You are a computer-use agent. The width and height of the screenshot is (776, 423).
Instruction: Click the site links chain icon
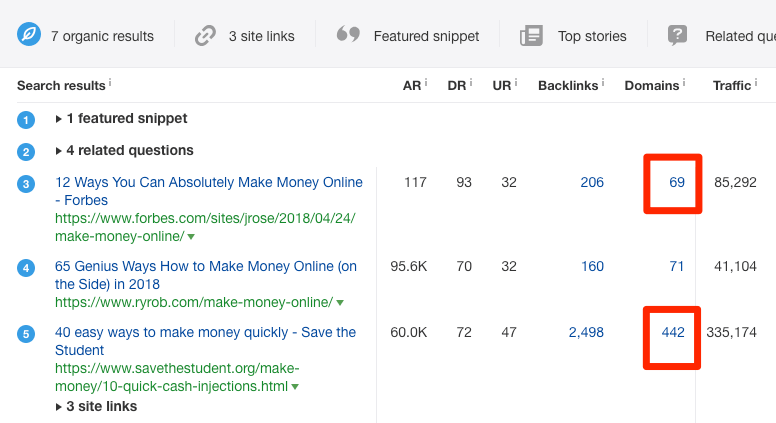(x=205, y=36)
